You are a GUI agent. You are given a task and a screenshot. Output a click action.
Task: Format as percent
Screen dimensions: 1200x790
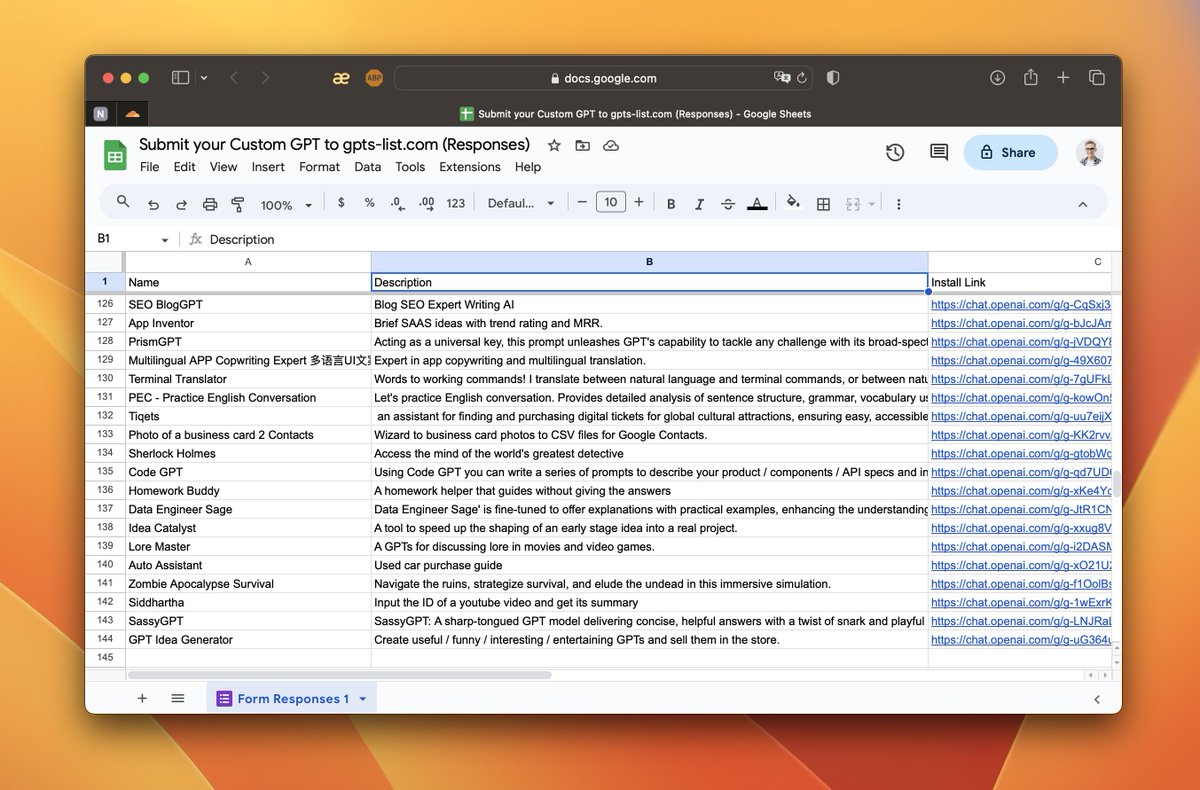point(369,203)
